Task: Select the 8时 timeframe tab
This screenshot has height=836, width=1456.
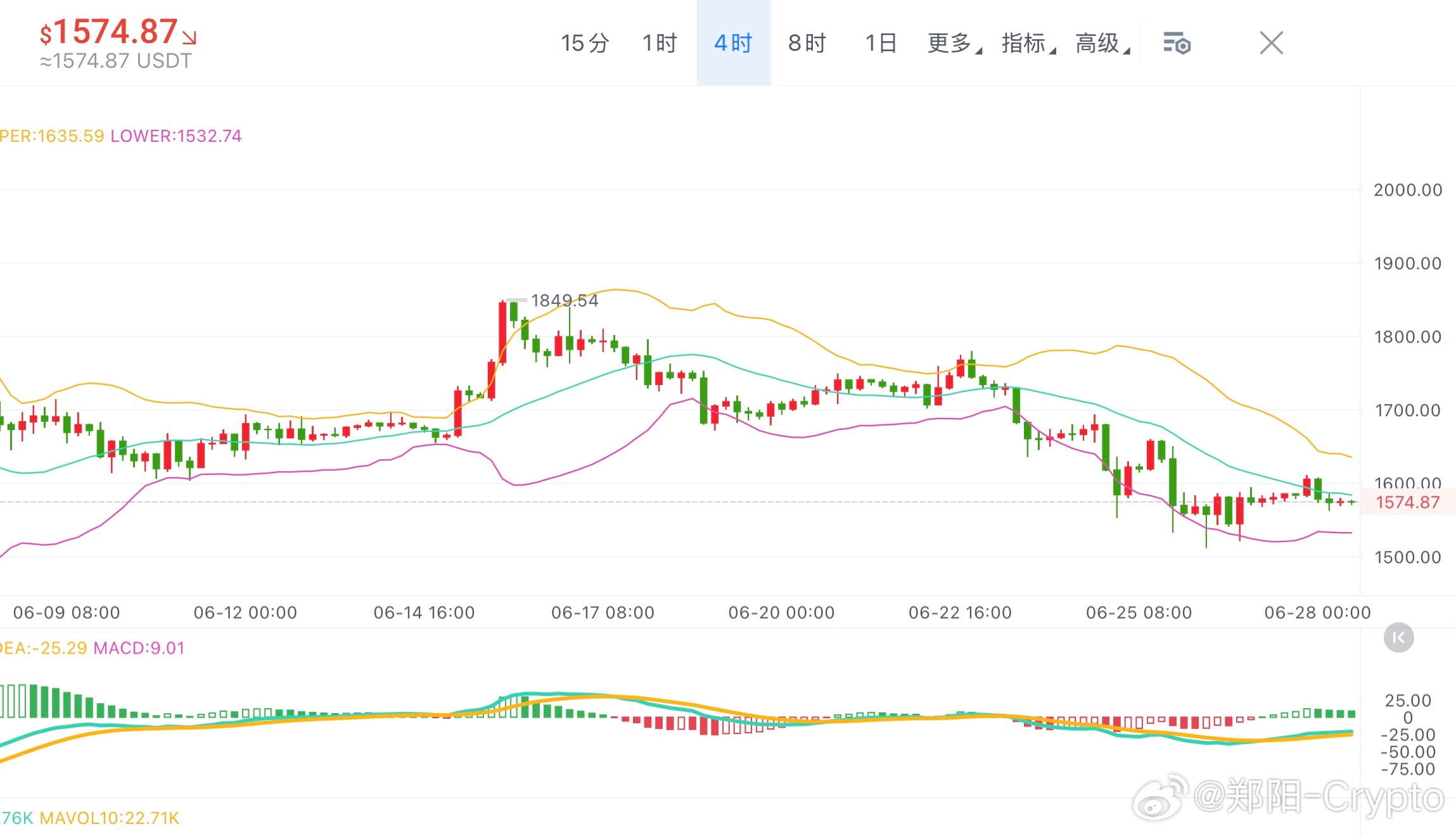Action: coord(807,43)
